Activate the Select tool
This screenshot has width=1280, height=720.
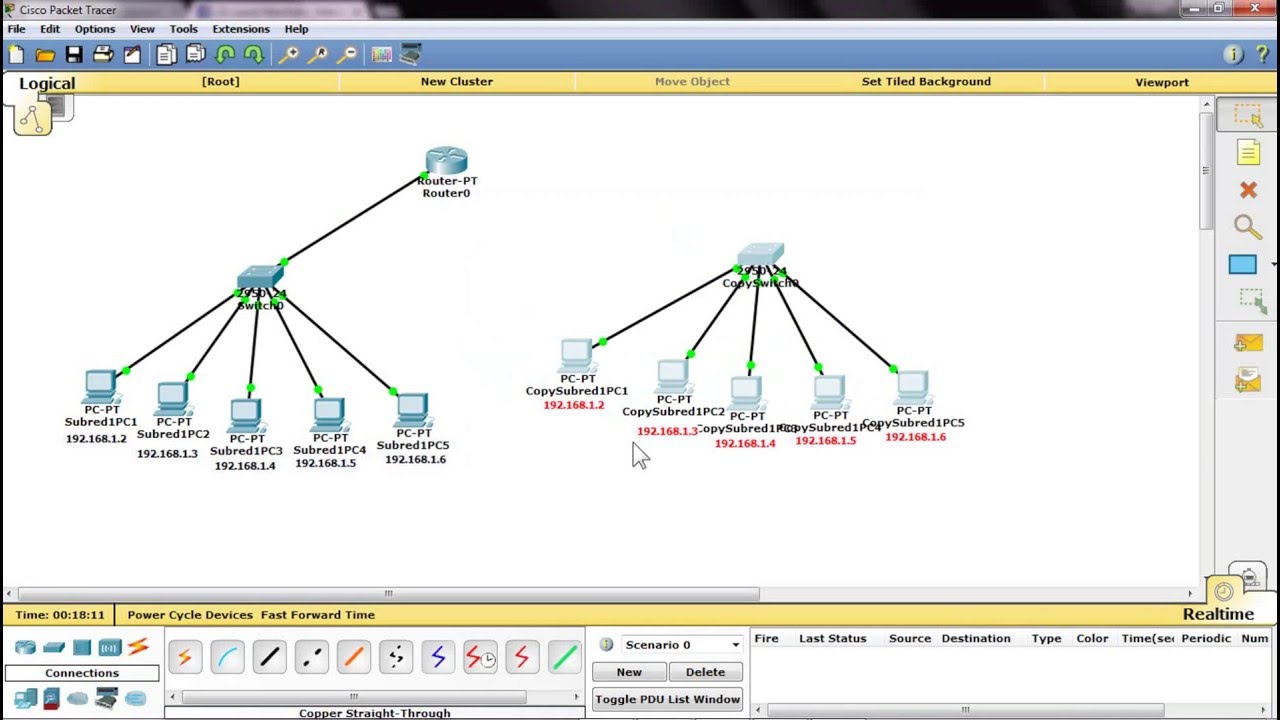pos(1247,115)
